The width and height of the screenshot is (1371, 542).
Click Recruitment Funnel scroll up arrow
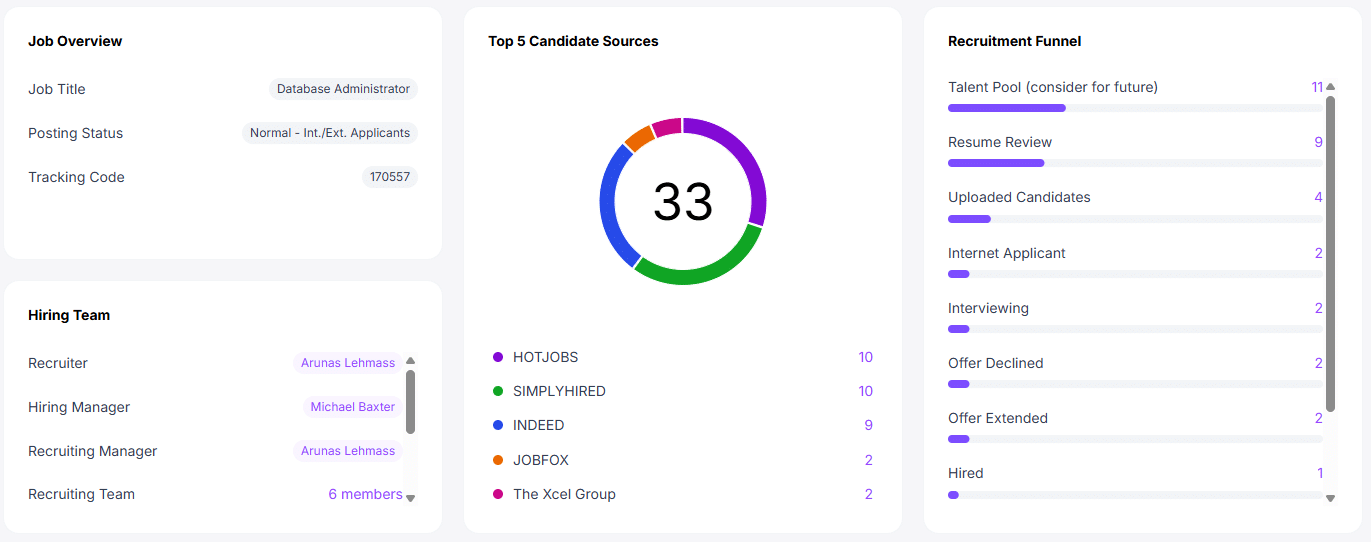tap(1330, 87)
